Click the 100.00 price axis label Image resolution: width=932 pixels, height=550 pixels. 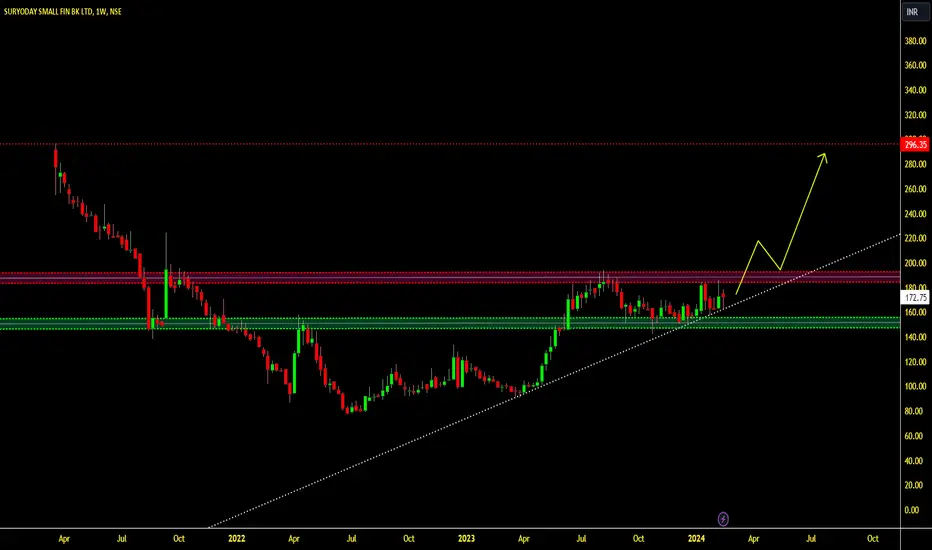(915, 386)
